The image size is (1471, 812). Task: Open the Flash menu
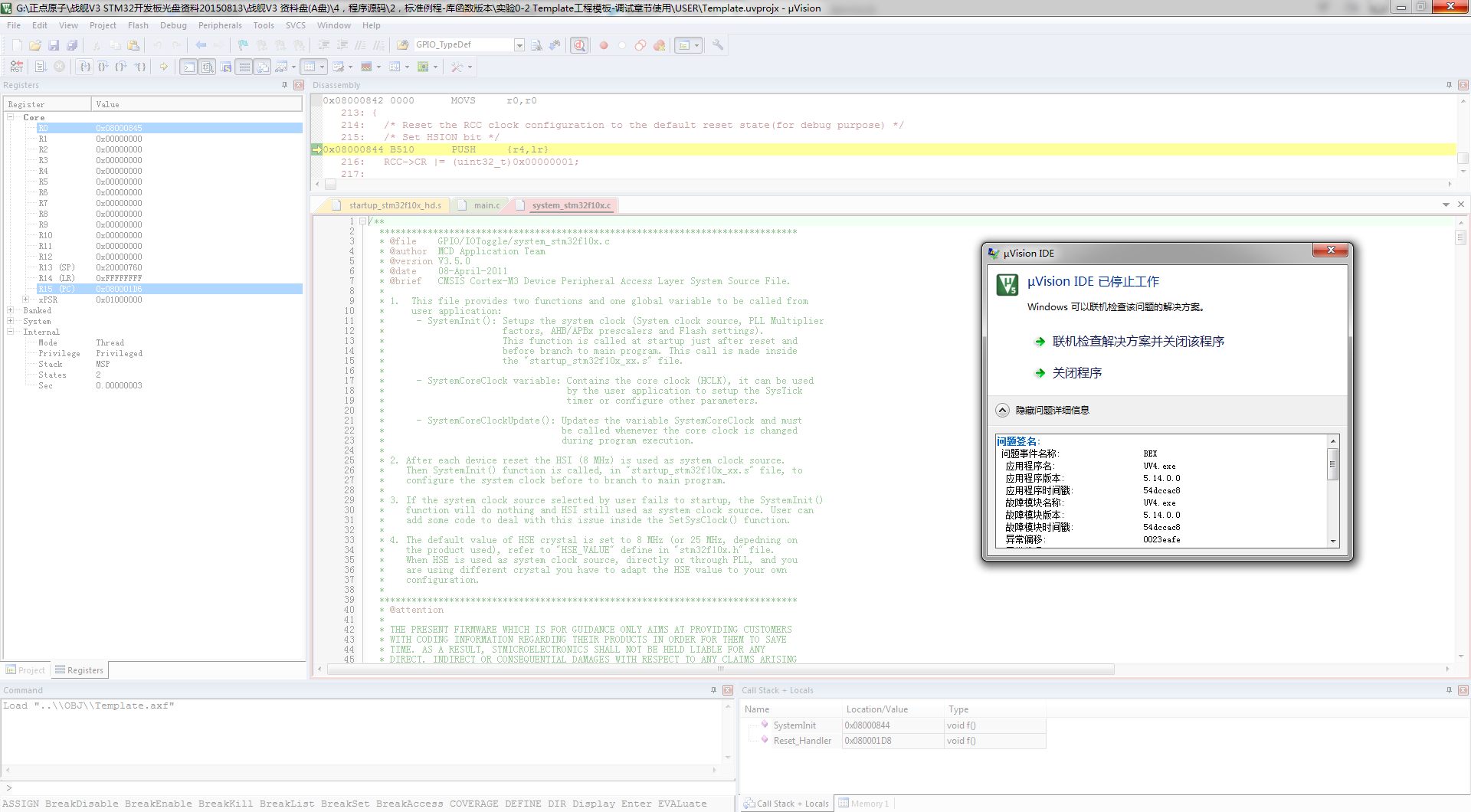138,25
